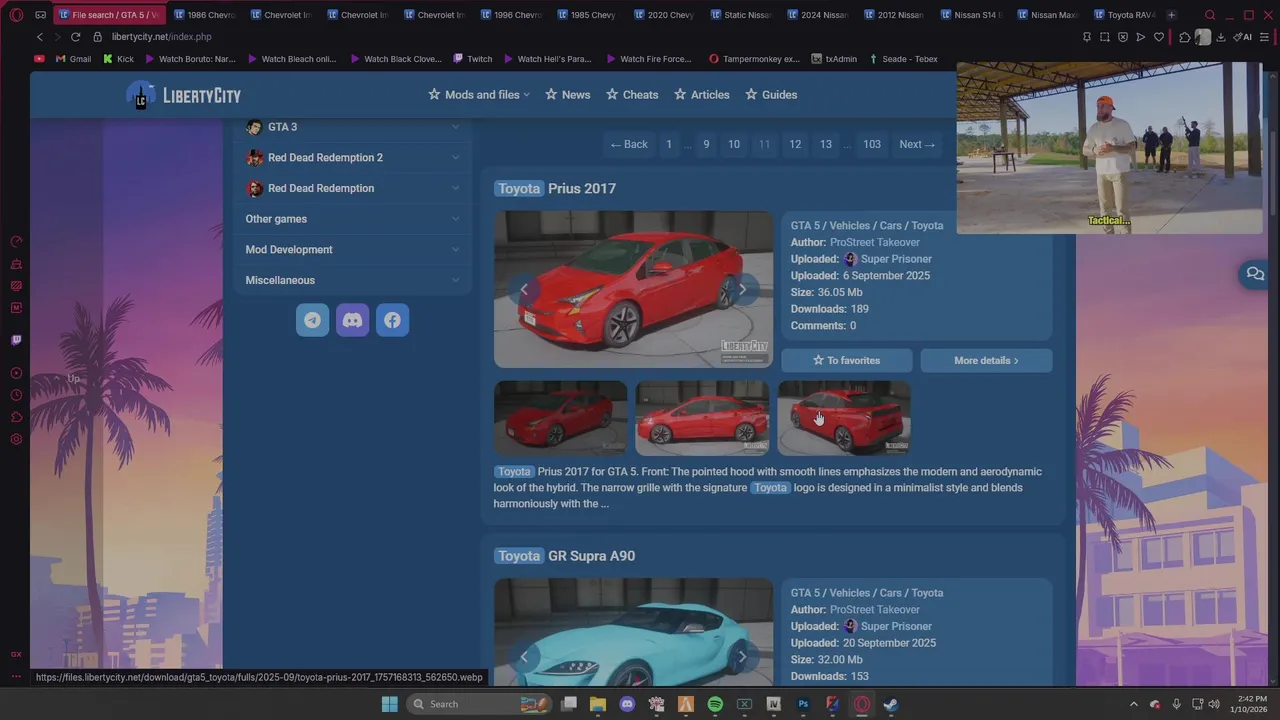Open Photoshop from the taskbar
This screenshot has height=720, width=1280.
click(803, 704)
